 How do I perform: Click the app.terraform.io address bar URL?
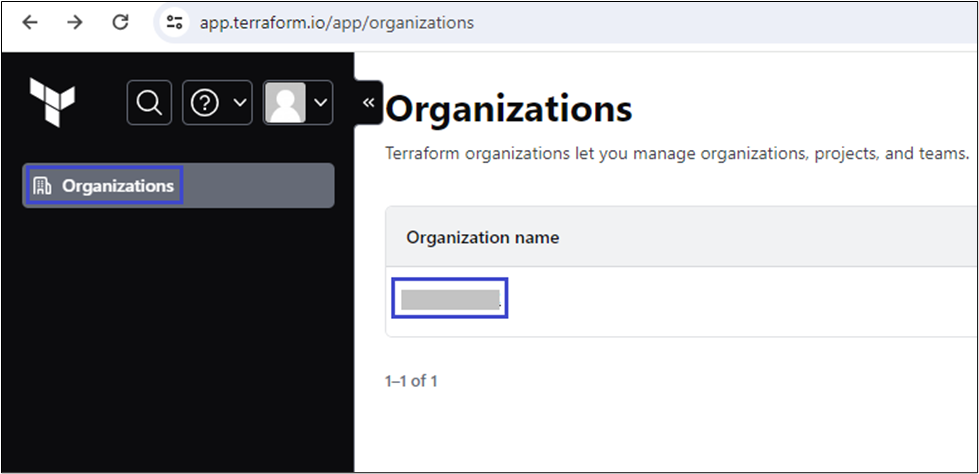[337, 23]
